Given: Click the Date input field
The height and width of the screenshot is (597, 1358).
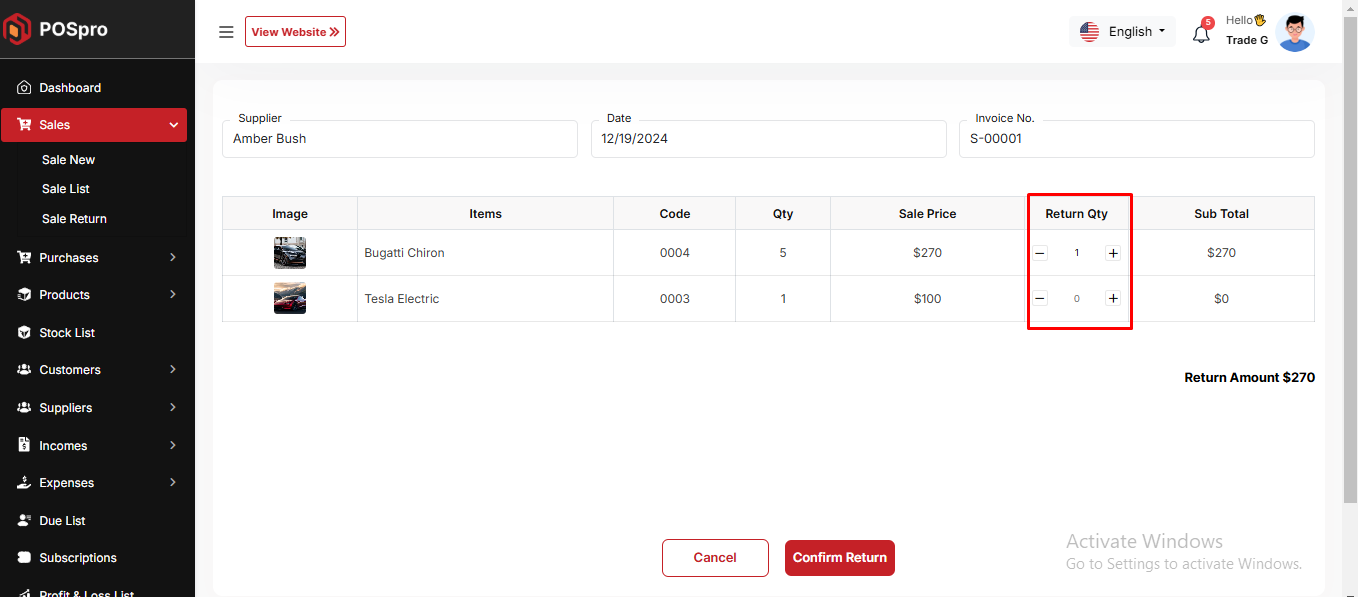Looking at the screenshot, I should (768, 139).
